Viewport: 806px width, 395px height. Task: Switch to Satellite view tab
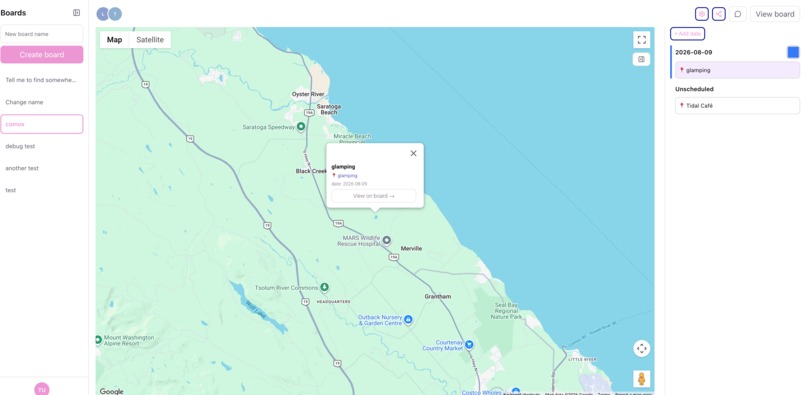(150, 40)
